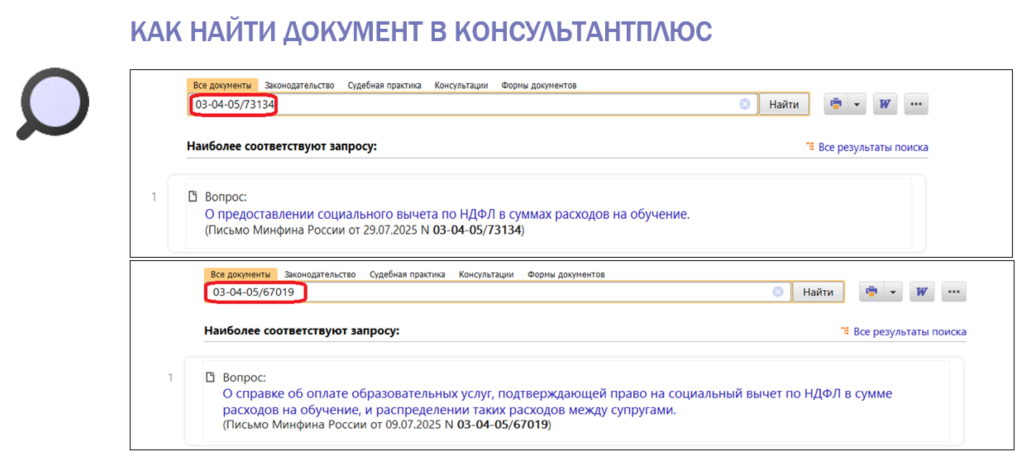The image size is (1024, 465).
Task: Select Все документы tab in lower search panel
Action: coord(241,274)
